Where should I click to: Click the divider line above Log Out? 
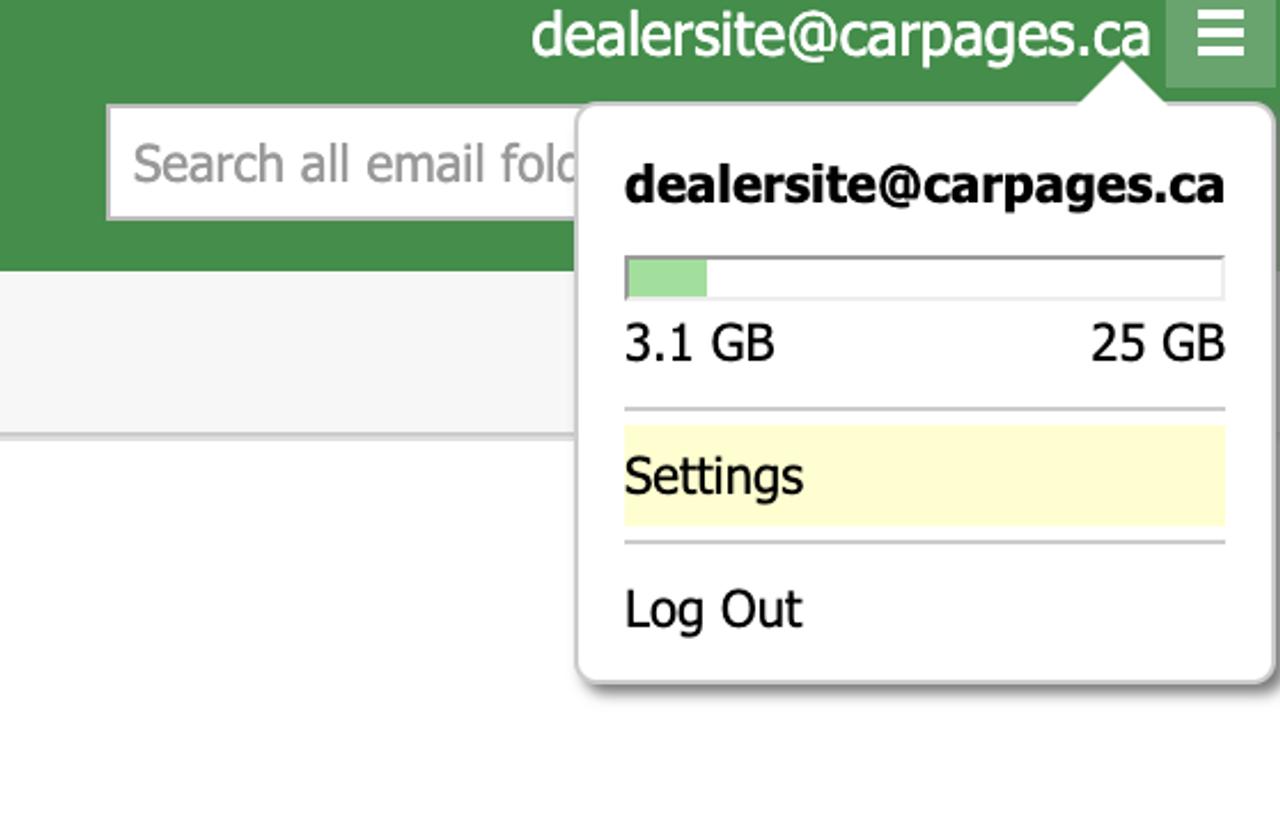pyautogui.click(x=924, y=542)
